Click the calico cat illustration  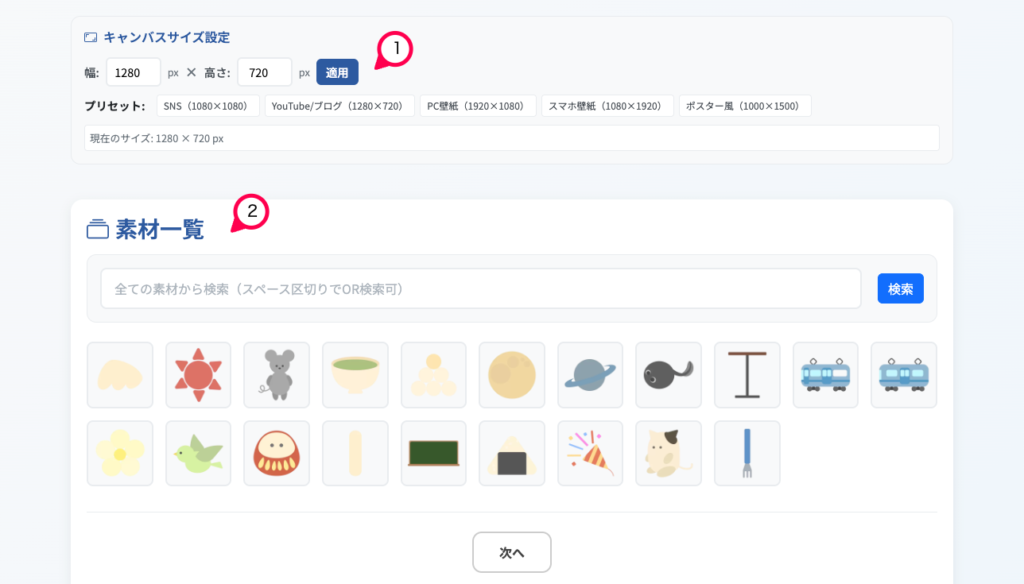[x=668, y=453]
